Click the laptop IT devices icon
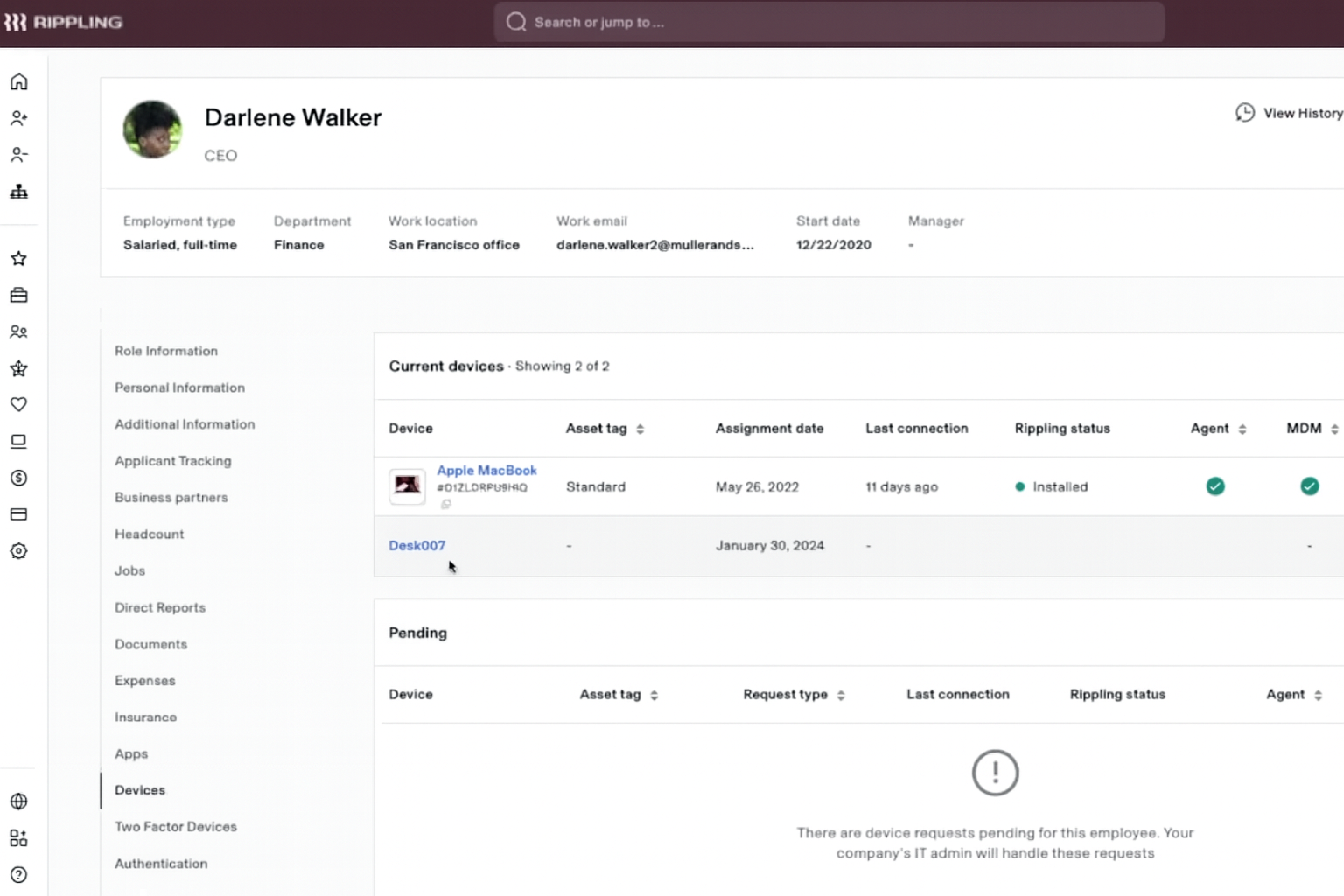Screen dimensions: 1344x896 pos(18,441)
